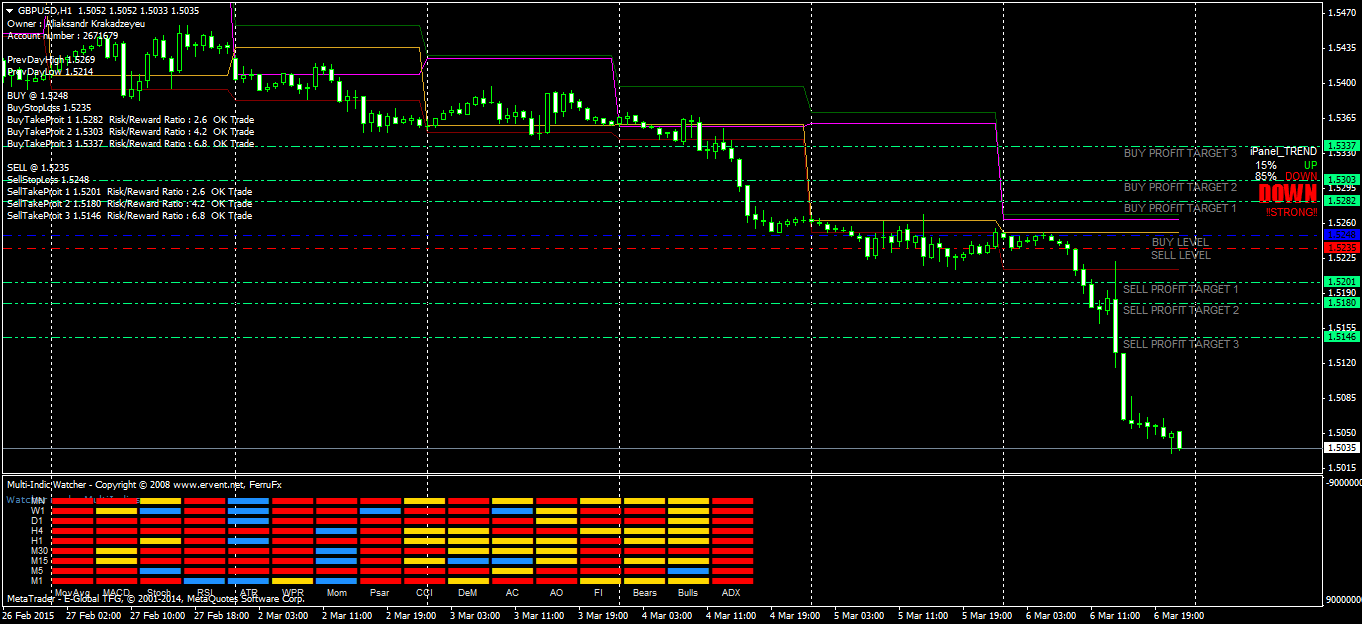
Task: Select the blue 1.5248 buy price tag
Action: pyautogui.click(x=1340, y=234)
